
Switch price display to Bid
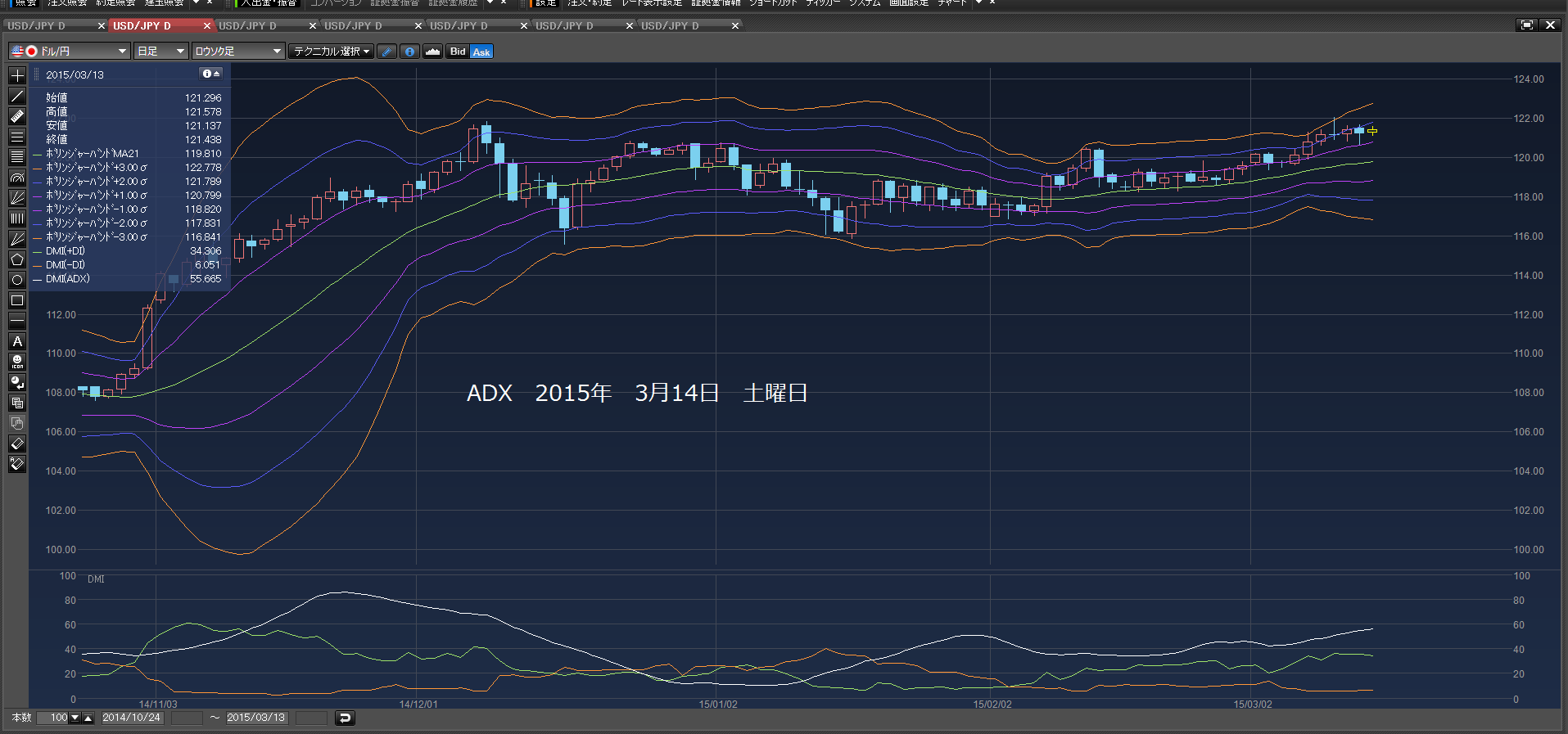(x=458, y=52)
